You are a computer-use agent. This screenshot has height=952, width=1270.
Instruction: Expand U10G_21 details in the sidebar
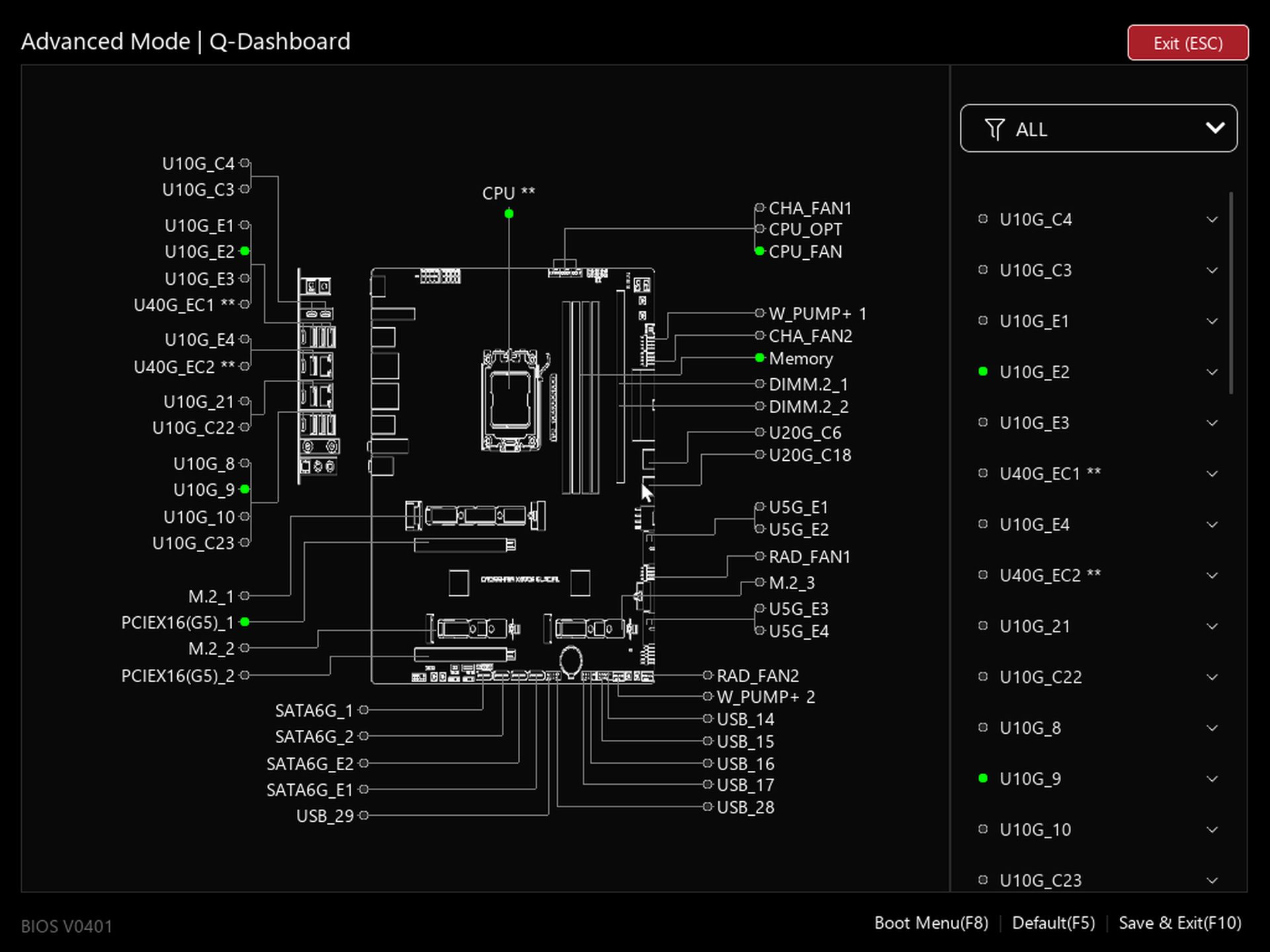(x=1212, y=626)
